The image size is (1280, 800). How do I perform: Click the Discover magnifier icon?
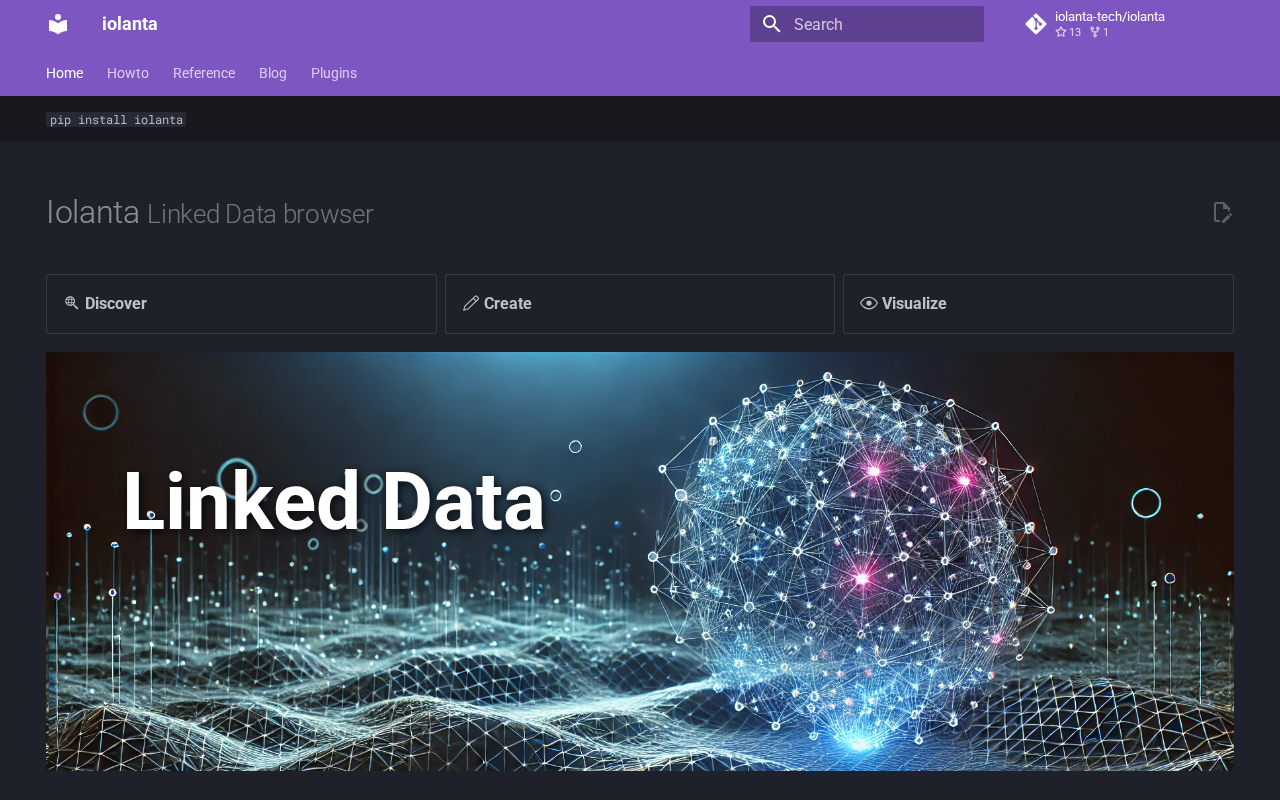(72, 303)
